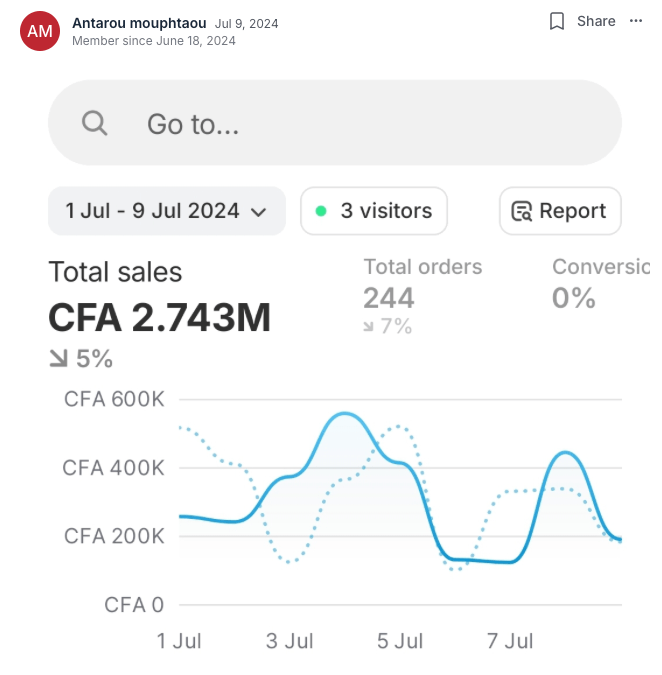Open the Report button
662x675 pixels.
[x=560, y=211]
